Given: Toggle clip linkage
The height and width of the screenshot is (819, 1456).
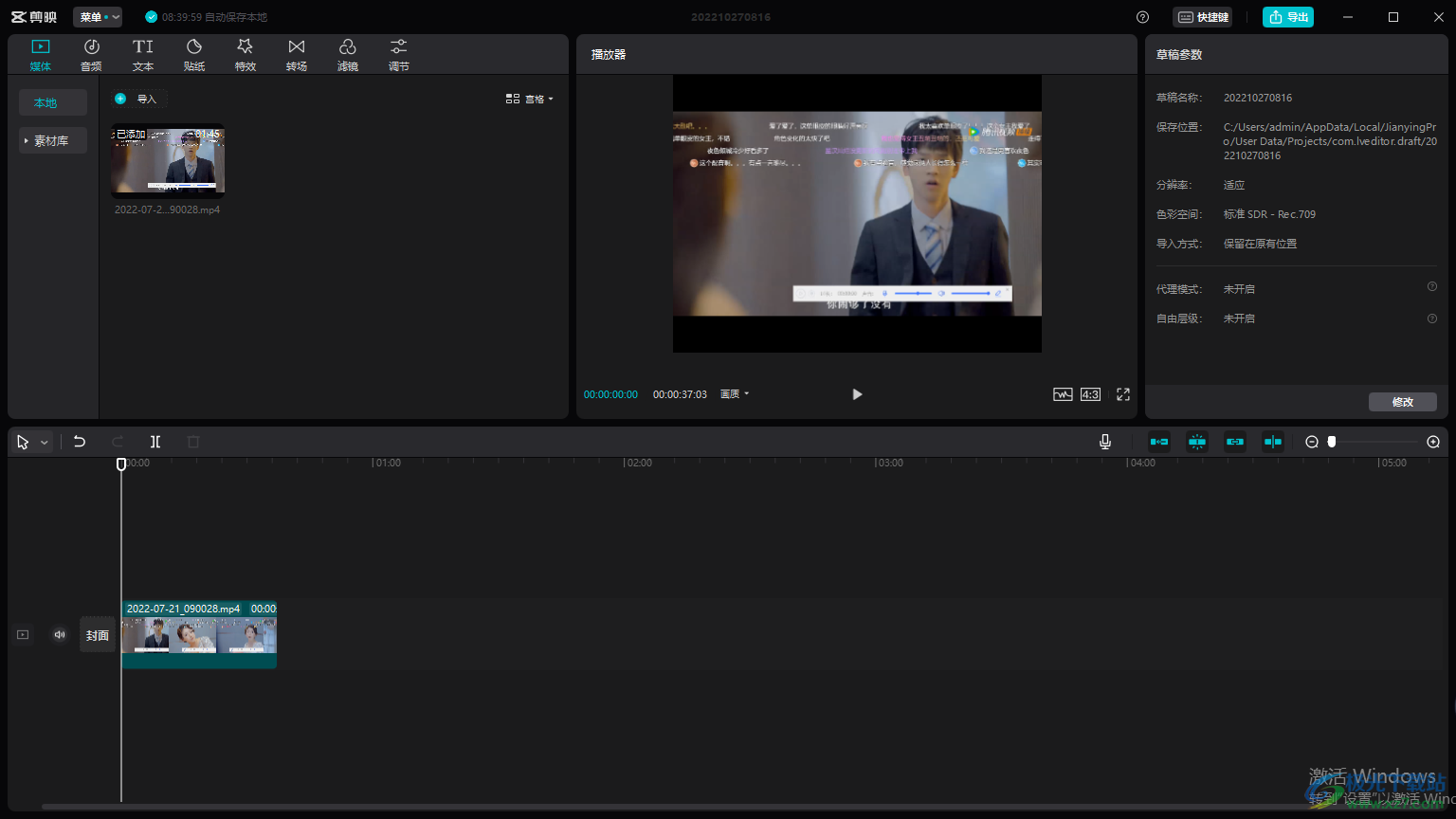Looking at the screenshot, I should (x=1235, y=442).
